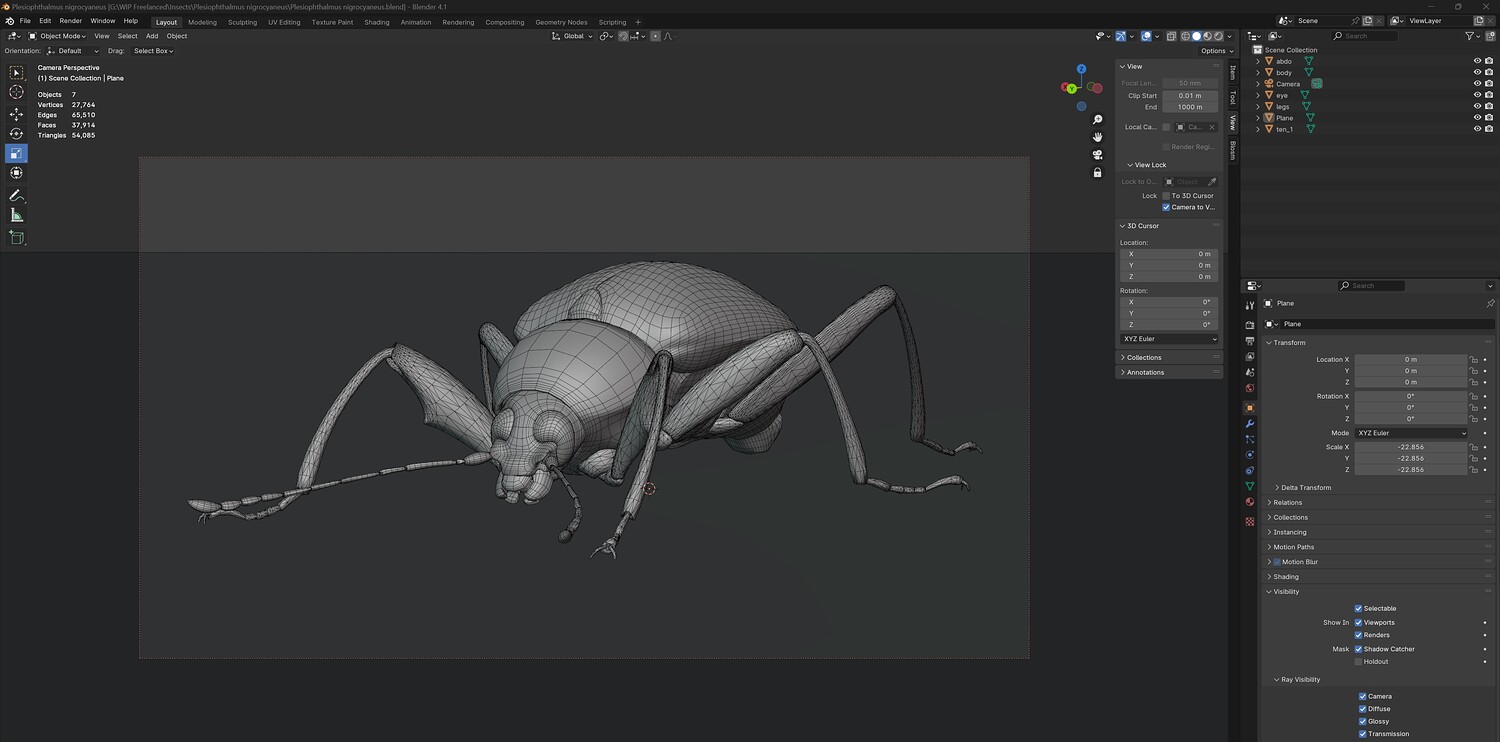Select the legs object in the outliner
This screenshot has width=1500, height=742.
[1282, 106]
